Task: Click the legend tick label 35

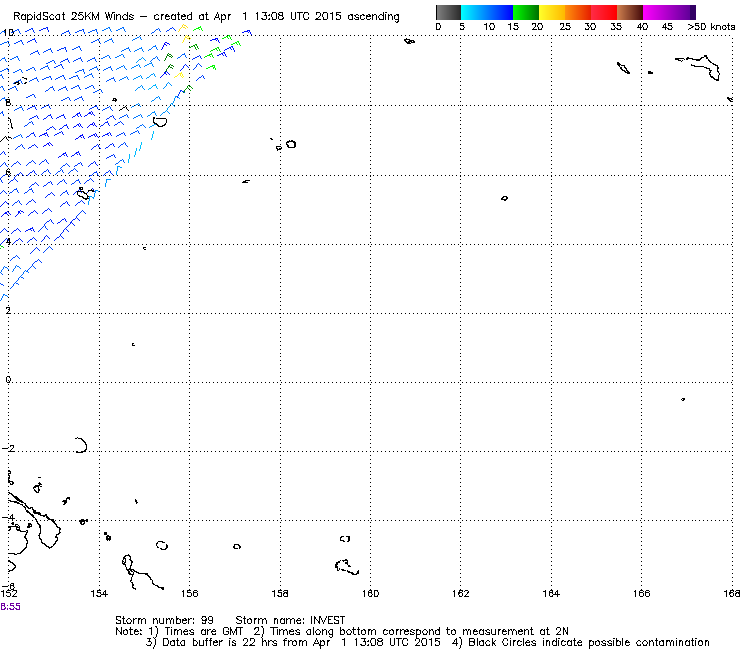Action: point(616,27)
